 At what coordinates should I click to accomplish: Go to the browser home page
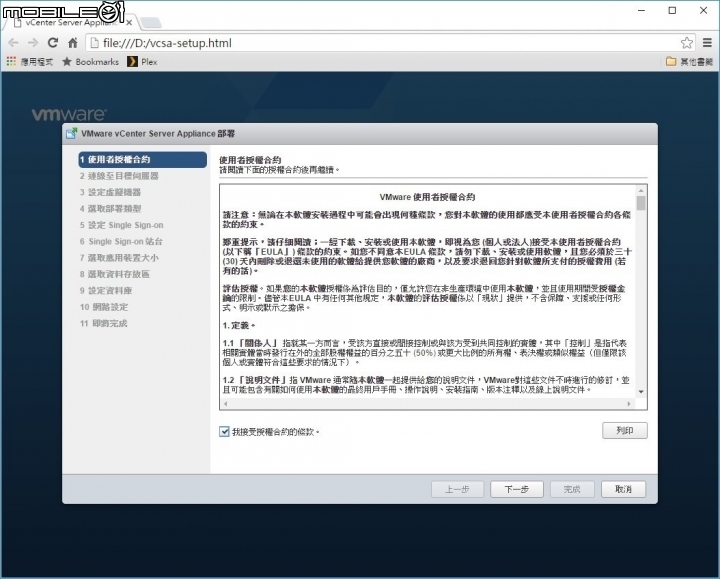(73, 43)
